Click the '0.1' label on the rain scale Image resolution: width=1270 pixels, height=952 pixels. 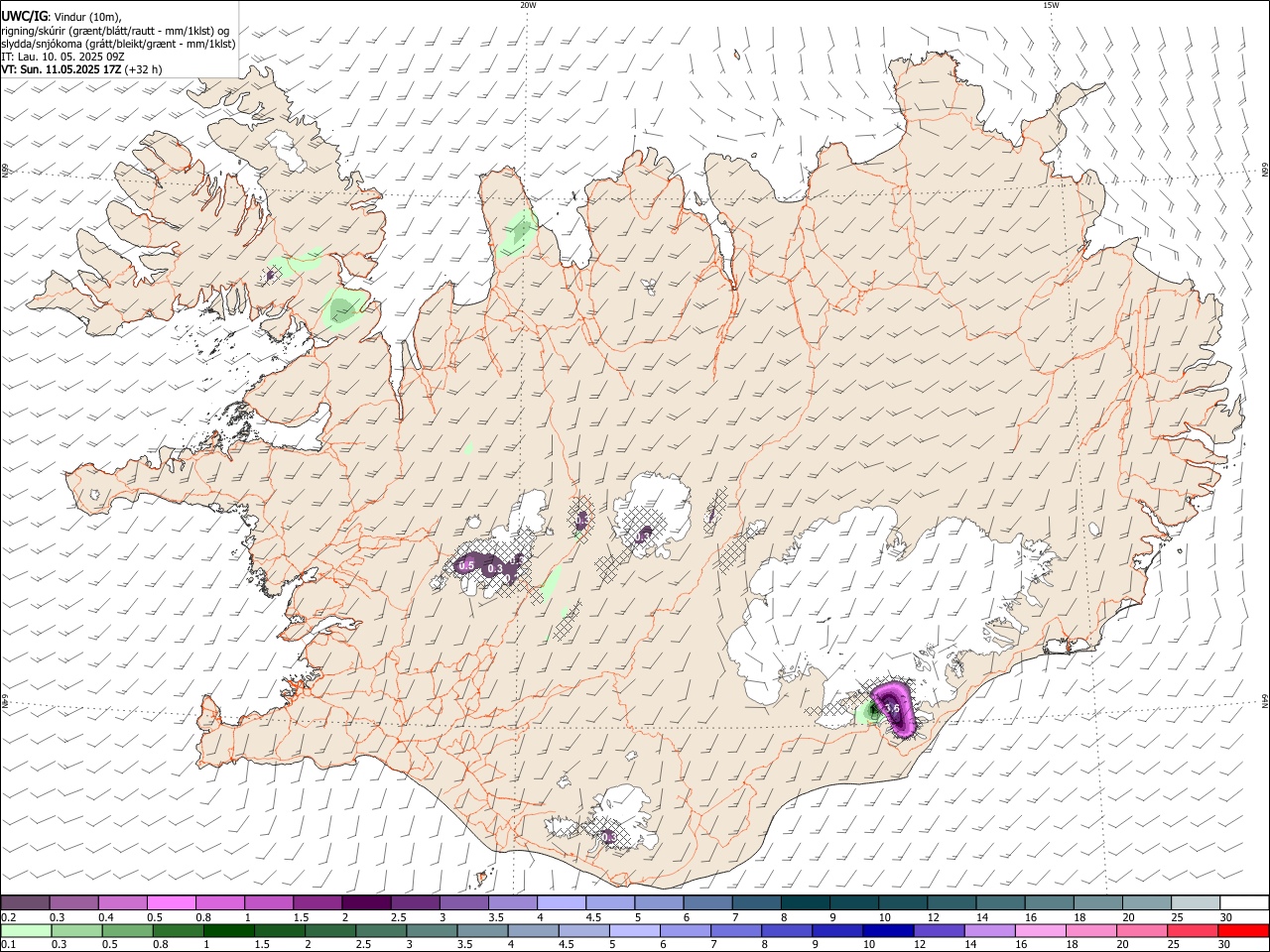9,946
